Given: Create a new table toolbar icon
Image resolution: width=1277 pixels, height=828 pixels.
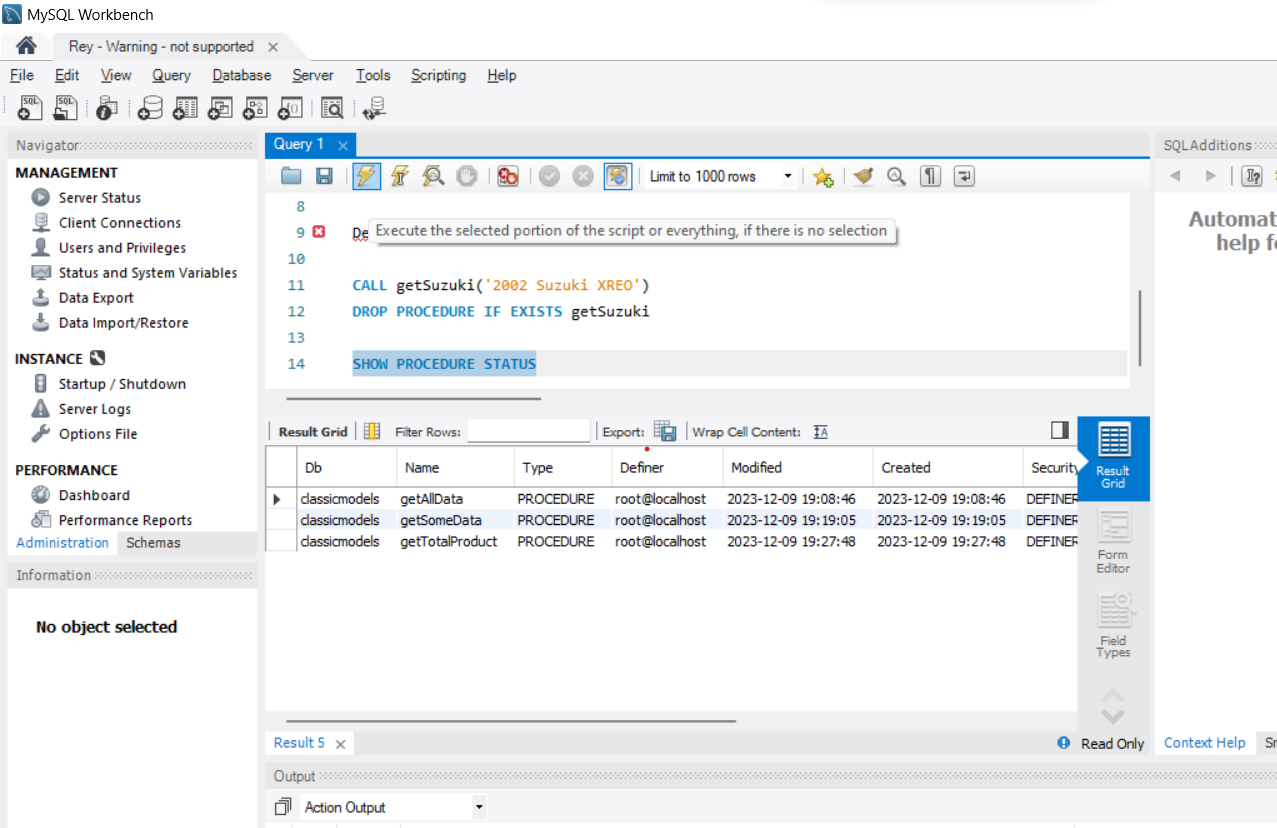Looking at the screenshot, I should pos(185,108).
